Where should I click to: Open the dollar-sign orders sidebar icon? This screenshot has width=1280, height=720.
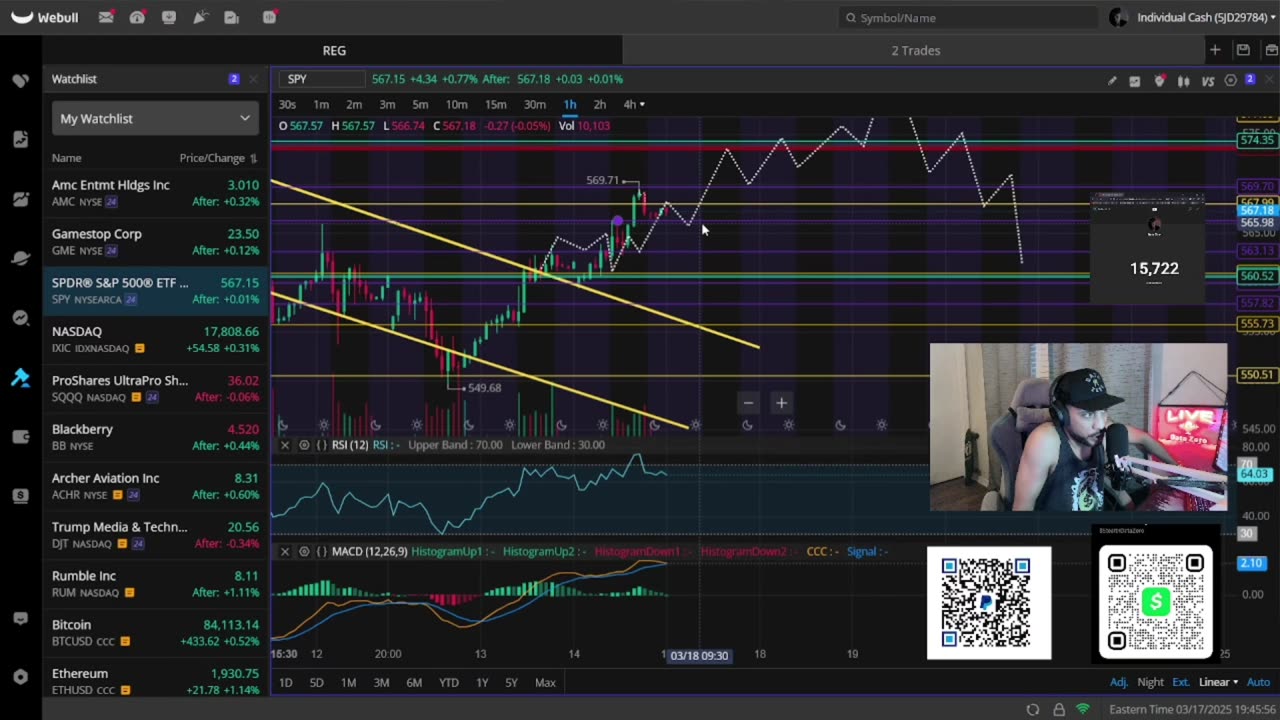coord(20,496)
